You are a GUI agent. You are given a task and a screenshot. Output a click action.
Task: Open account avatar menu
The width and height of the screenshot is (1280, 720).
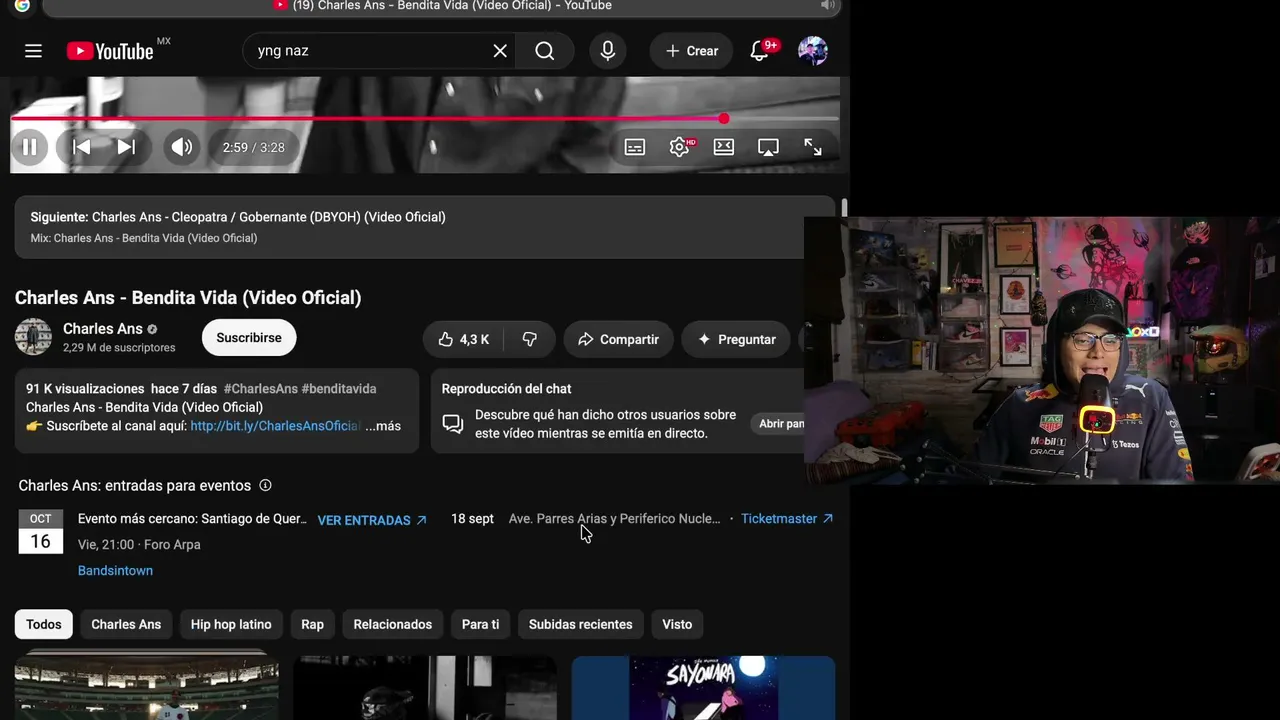(813, 51)
